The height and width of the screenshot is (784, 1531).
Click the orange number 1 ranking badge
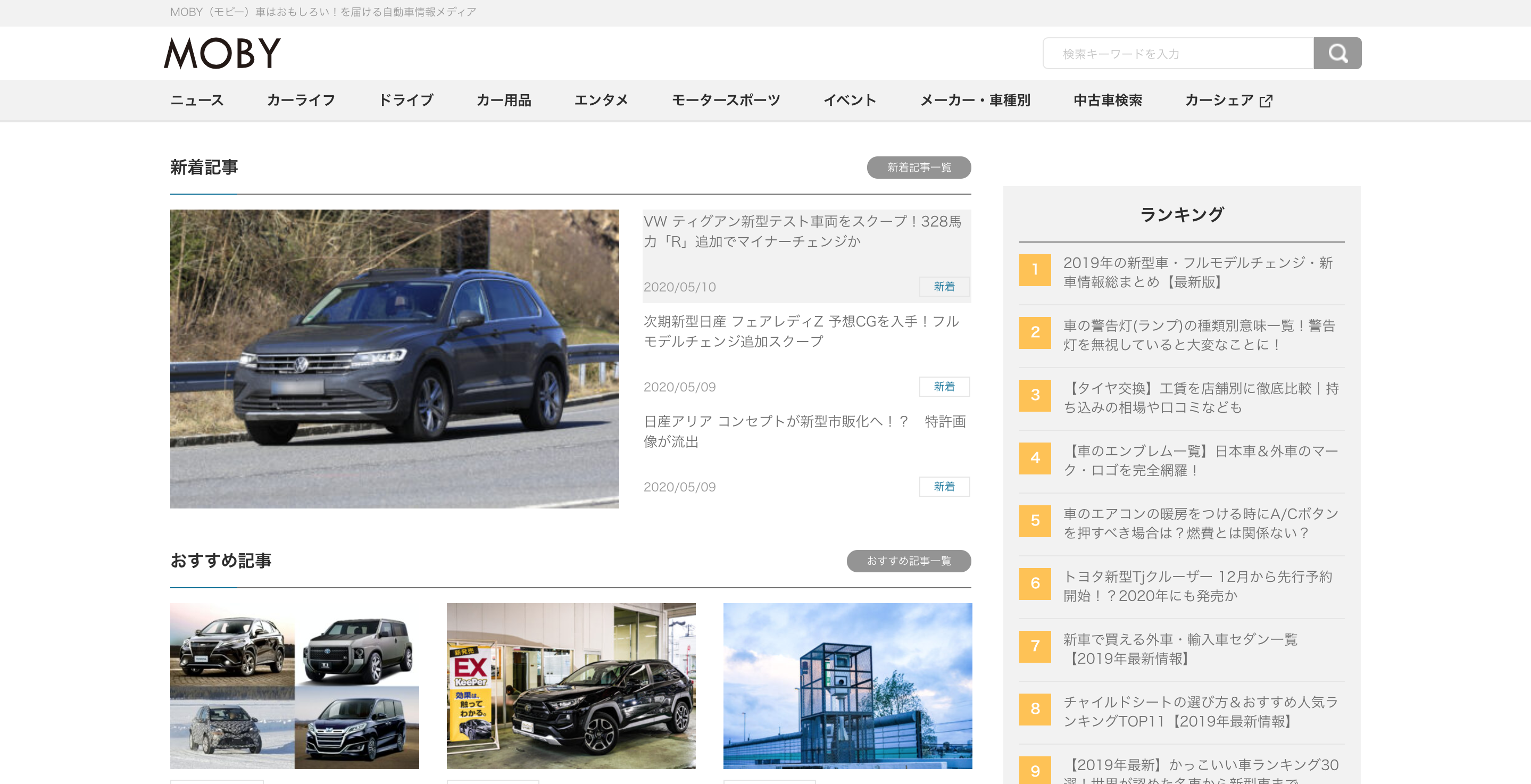1035,270
